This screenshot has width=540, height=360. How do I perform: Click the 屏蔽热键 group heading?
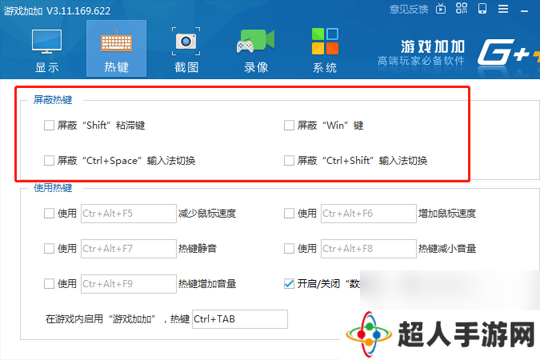[53, 100]
